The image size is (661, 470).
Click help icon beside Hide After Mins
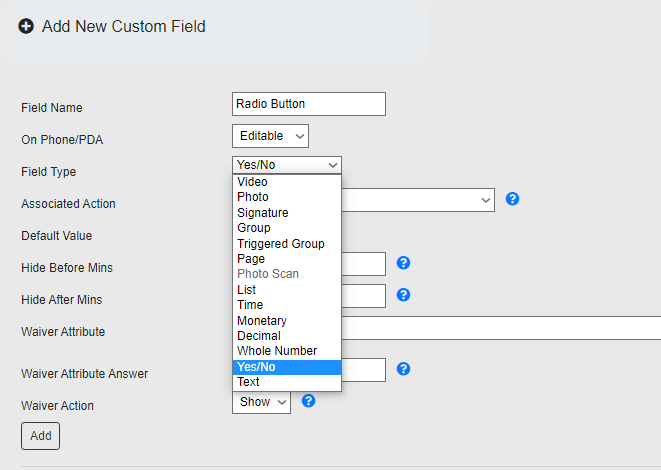(404, 295)
